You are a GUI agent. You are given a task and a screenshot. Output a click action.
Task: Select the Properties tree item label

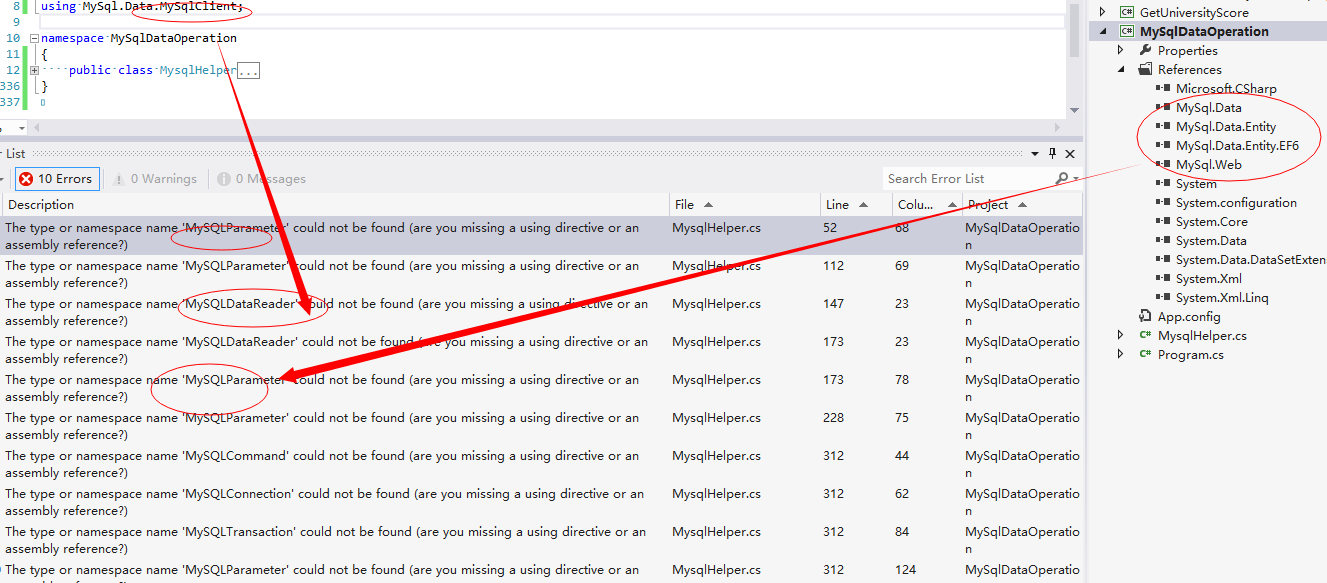point(1188,50)
